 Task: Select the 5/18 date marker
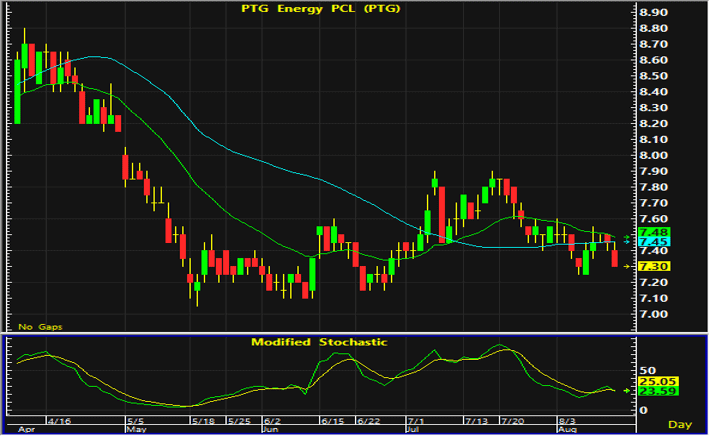[203, 421]
